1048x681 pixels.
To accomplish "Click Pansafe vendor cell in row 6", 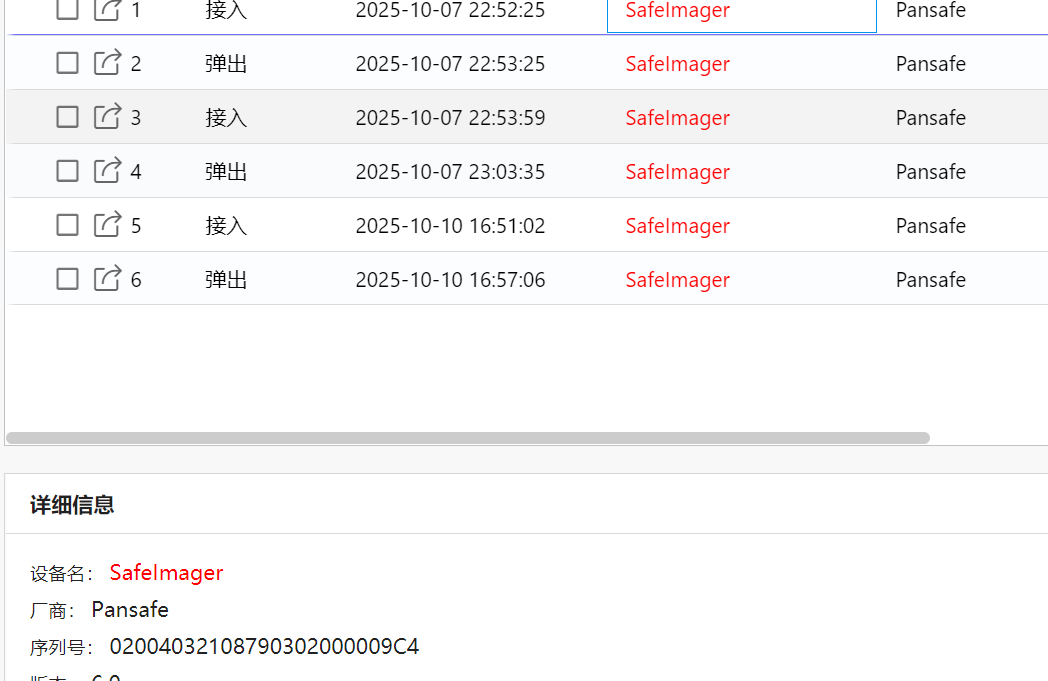I will pyautogui.click(x=930, y=279).
